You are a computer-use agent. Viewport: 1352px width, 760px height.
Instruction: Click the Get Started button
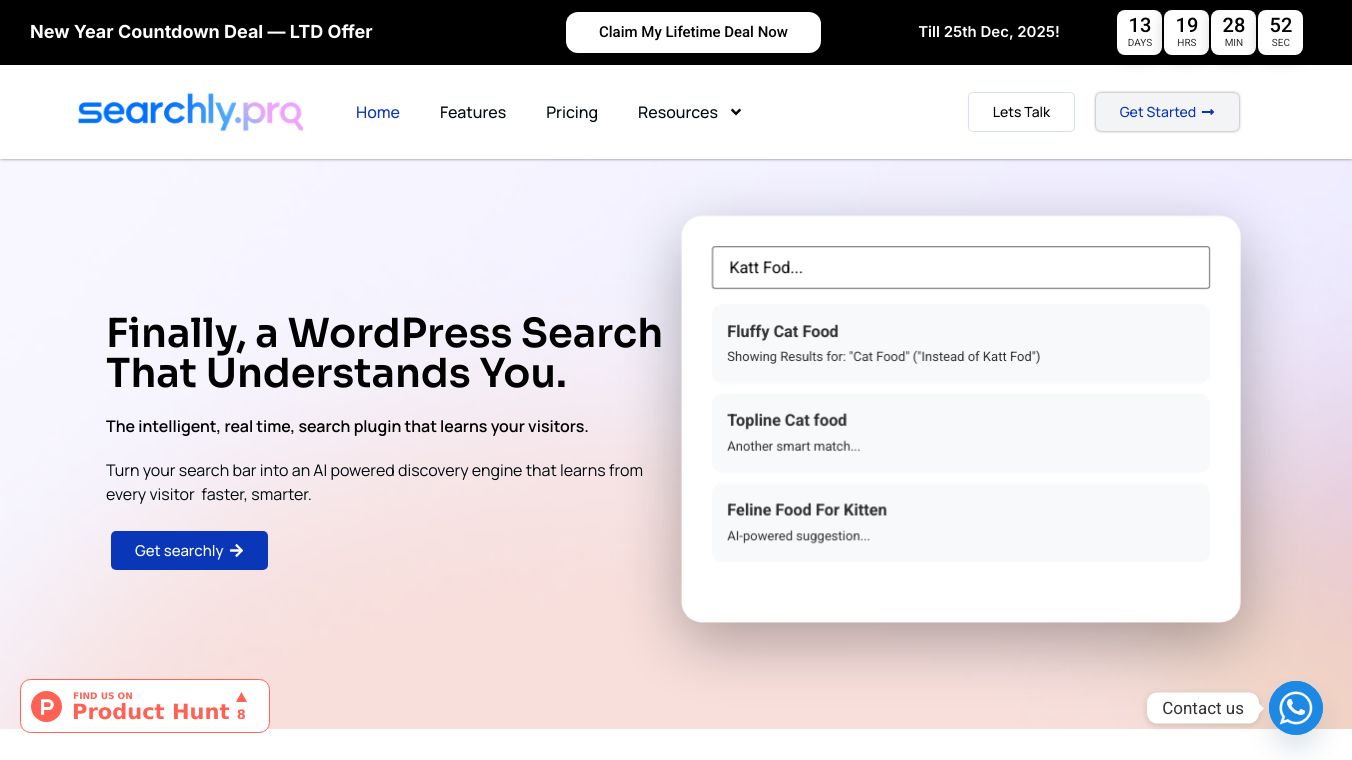(x=1167, y=112)
